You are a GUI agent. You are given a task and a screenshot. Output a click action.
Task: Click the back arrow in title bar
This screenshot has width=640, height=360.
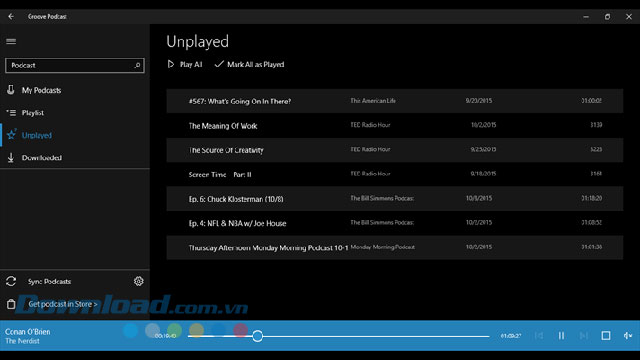[11, 16]
